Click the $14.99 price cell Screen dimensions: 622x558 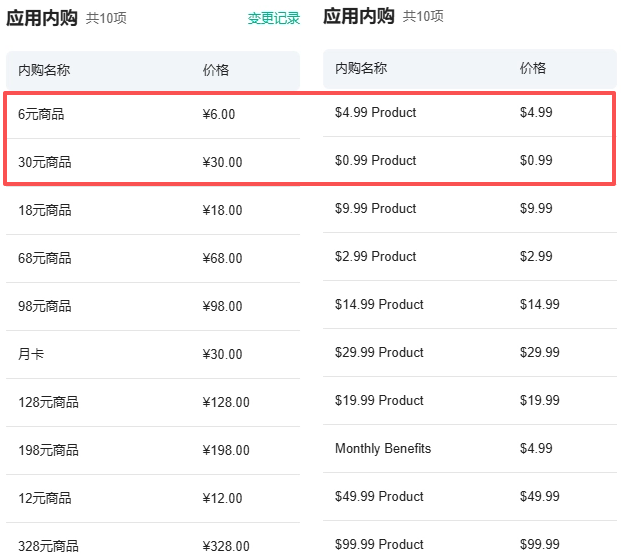539,304
